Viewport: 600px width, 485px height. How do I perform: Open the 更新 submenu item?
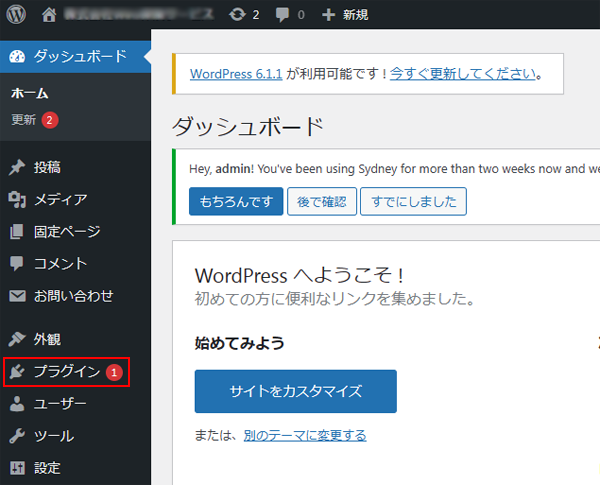[23, 120]
